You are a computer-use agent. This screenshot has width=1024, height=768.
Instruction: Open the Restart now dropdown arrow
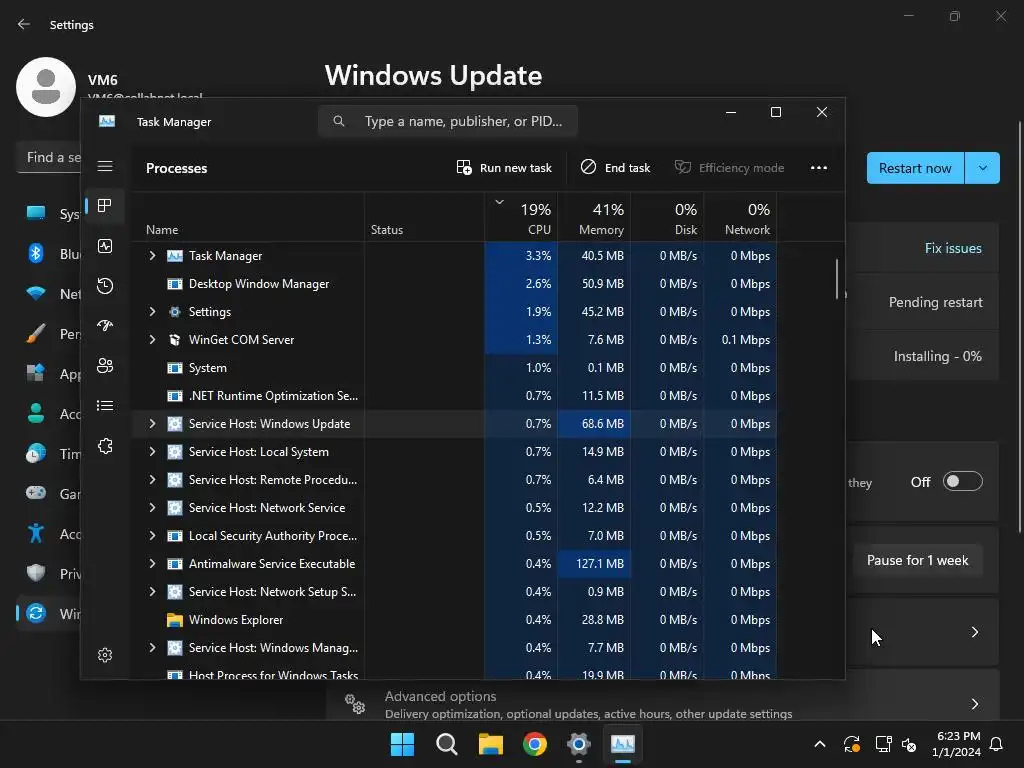[x=982, y=168]
